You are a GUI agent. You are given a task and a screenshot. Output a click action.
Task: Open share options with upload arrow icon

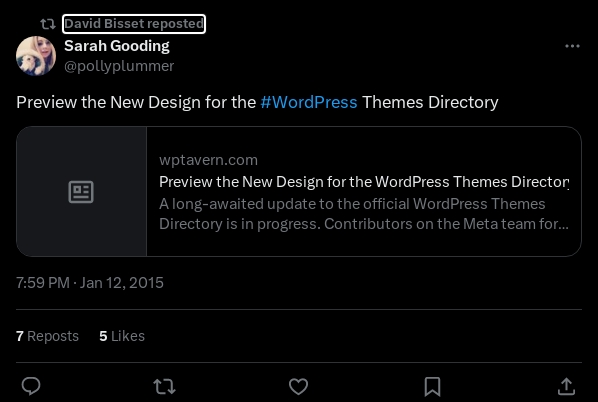(566, 386)
